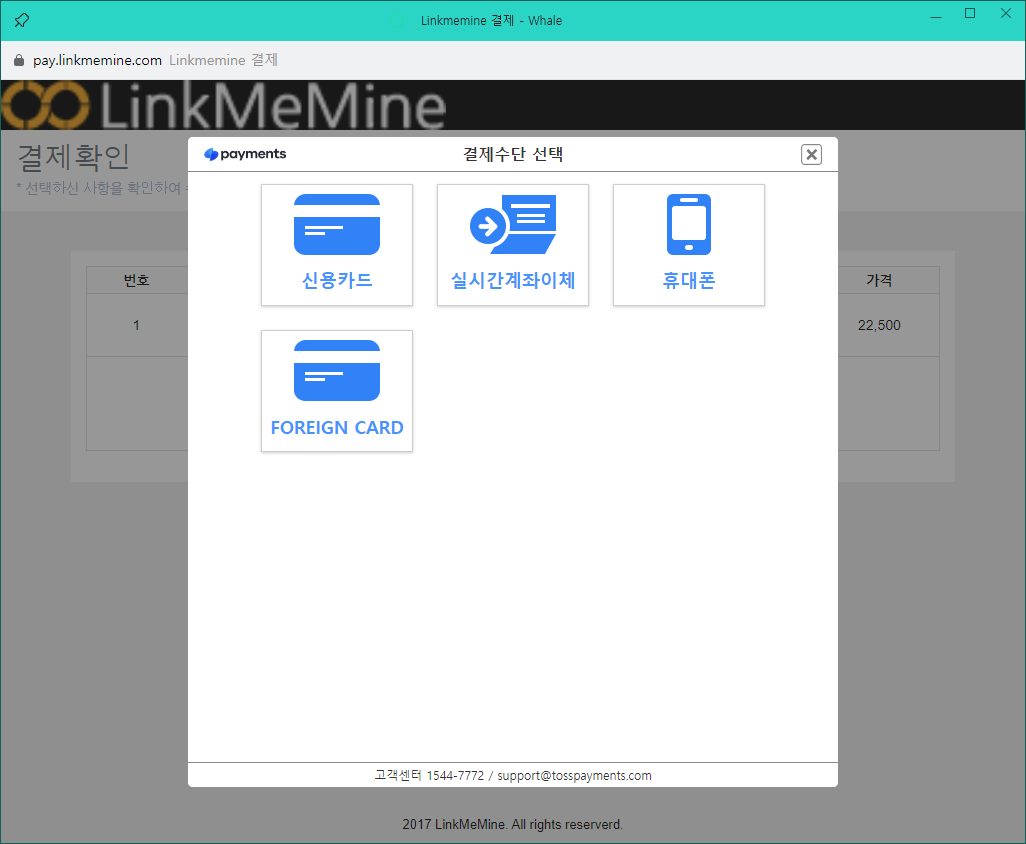This screenshot has width=1026, height=844.
Task: Click the 22,500 price cell
Action: click(879, 325)
